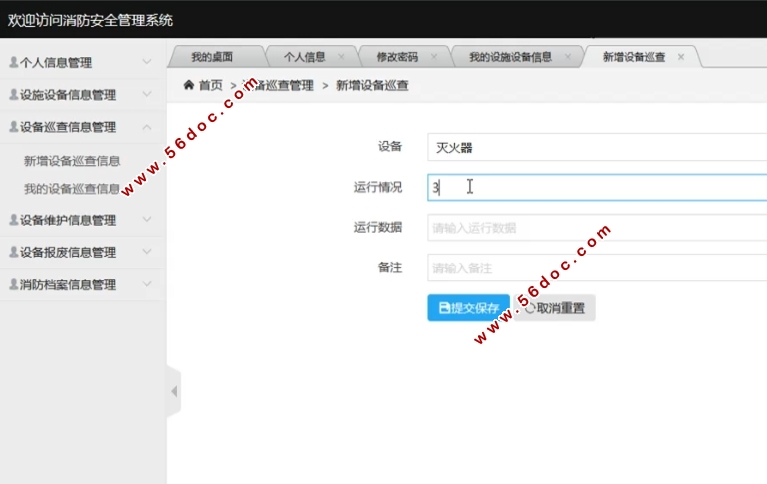Expand 消防档案信息管理 chevron
The height and width of the screenshot is (484, 767).
pos(147,284)
